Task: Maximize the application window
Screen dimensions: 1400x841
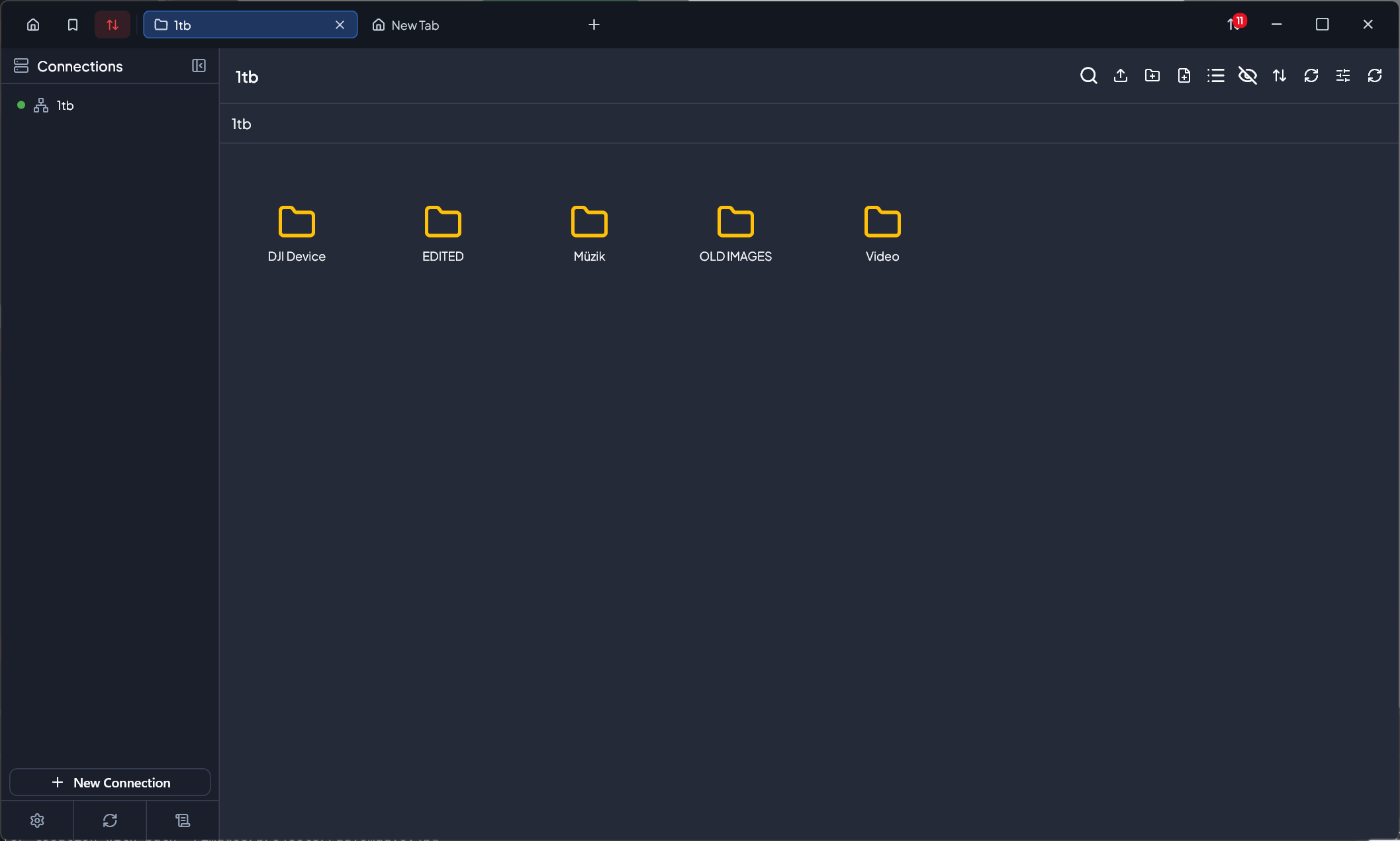Action: (1322, 24)
